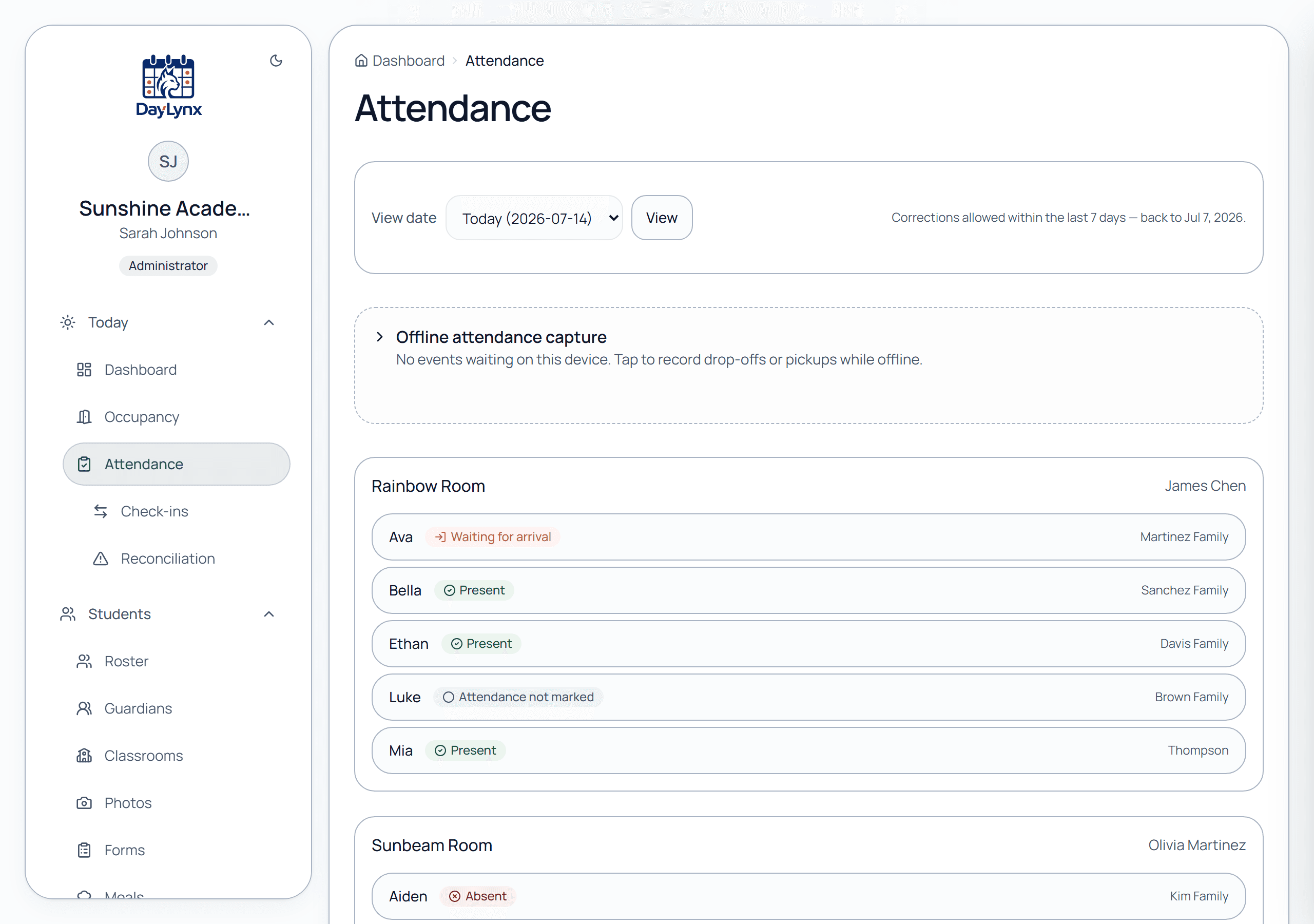This screenshot has width=1314, height=924.
Task: Open Forms in the sidebar
Action: click(176, 850)
